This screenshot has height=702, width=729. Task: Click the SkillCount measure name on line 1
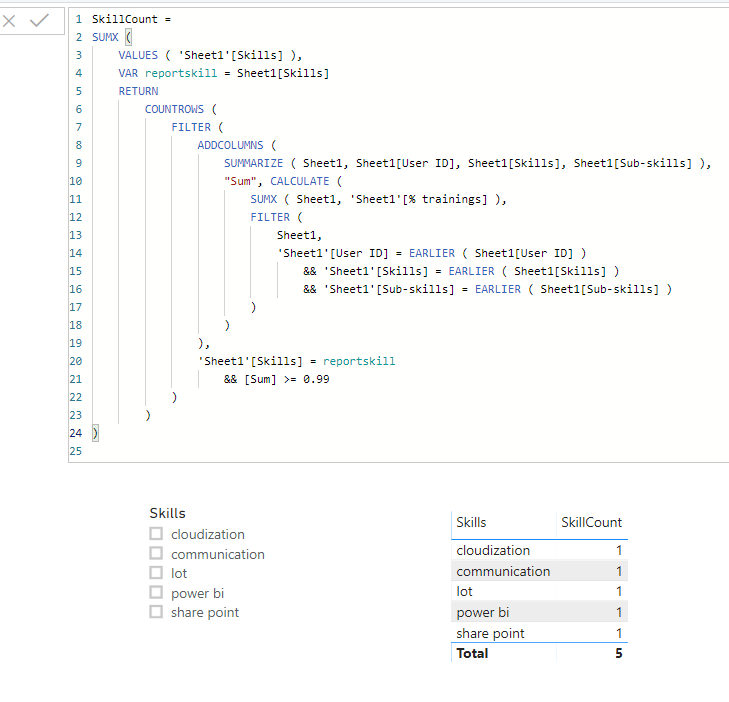pos(125,19)
